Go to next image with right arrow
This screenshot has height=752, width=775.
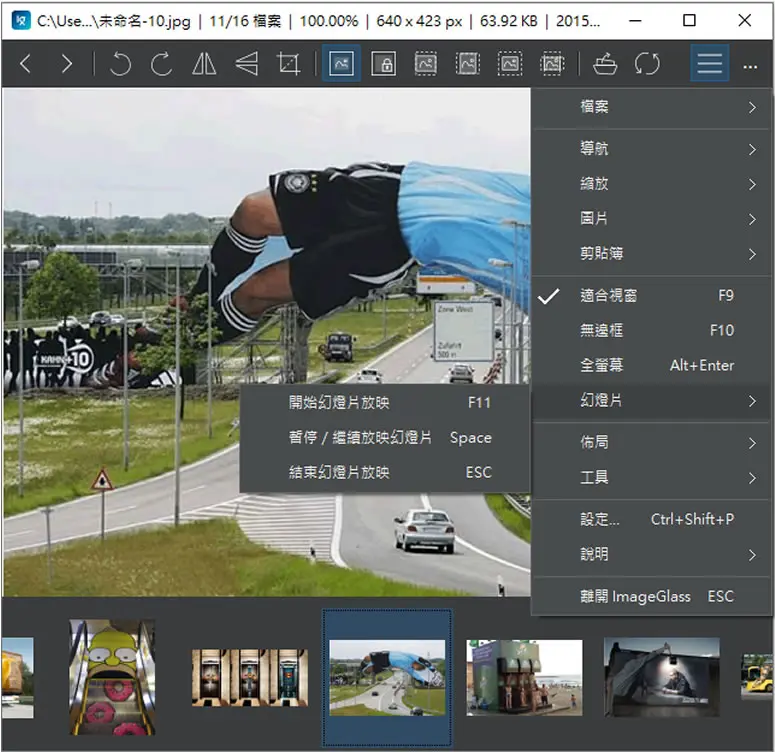pyautogui.click(x=67, y=64)
